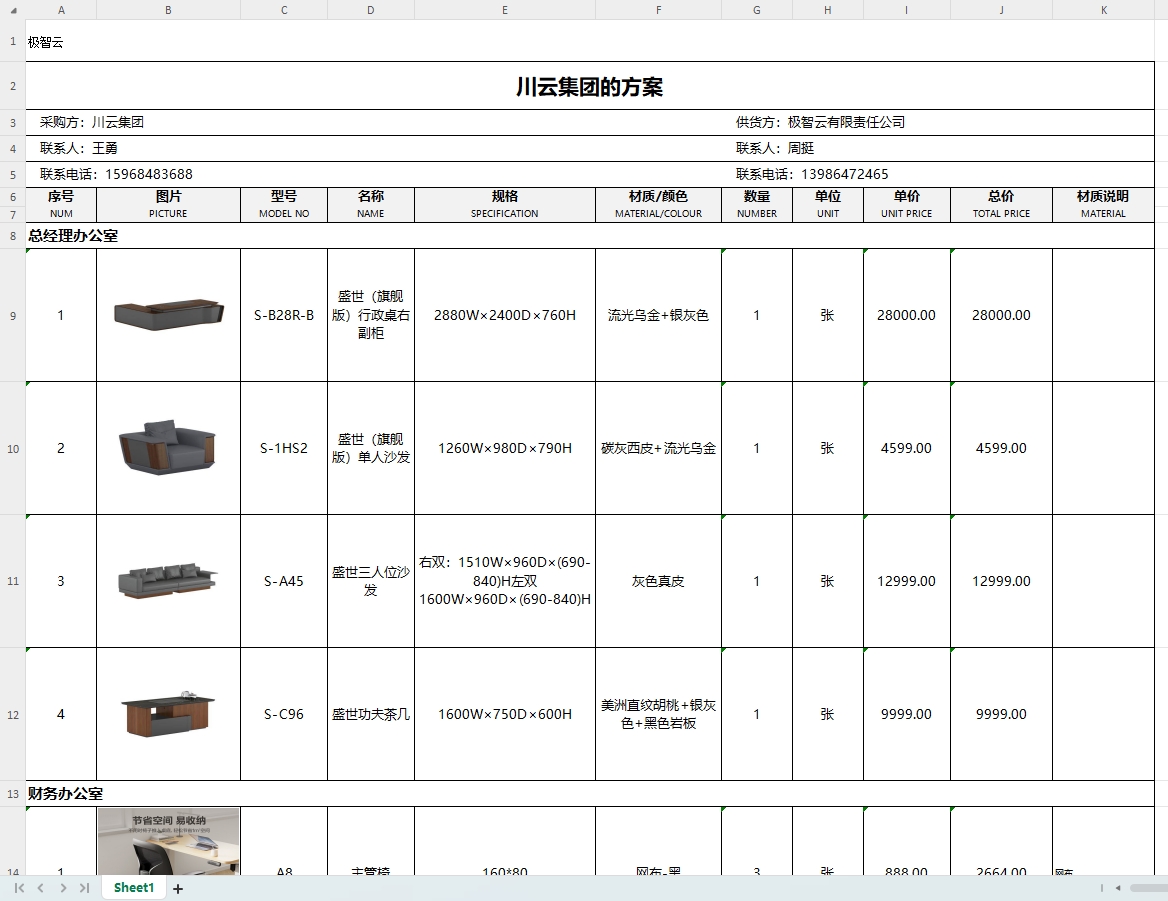This screenshot has height=901, width=1168.
Task: Click the total price cell 4599.00
Action: [x=1001, y=448]
